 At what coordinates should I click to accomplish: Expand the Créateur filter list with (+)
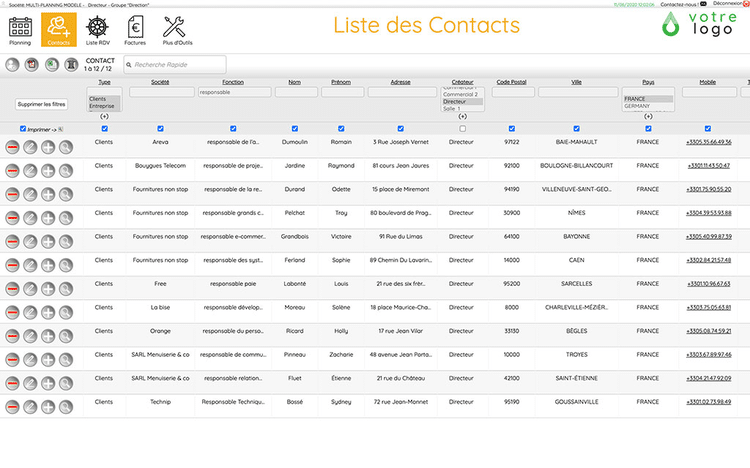click(x=463, y=116)
